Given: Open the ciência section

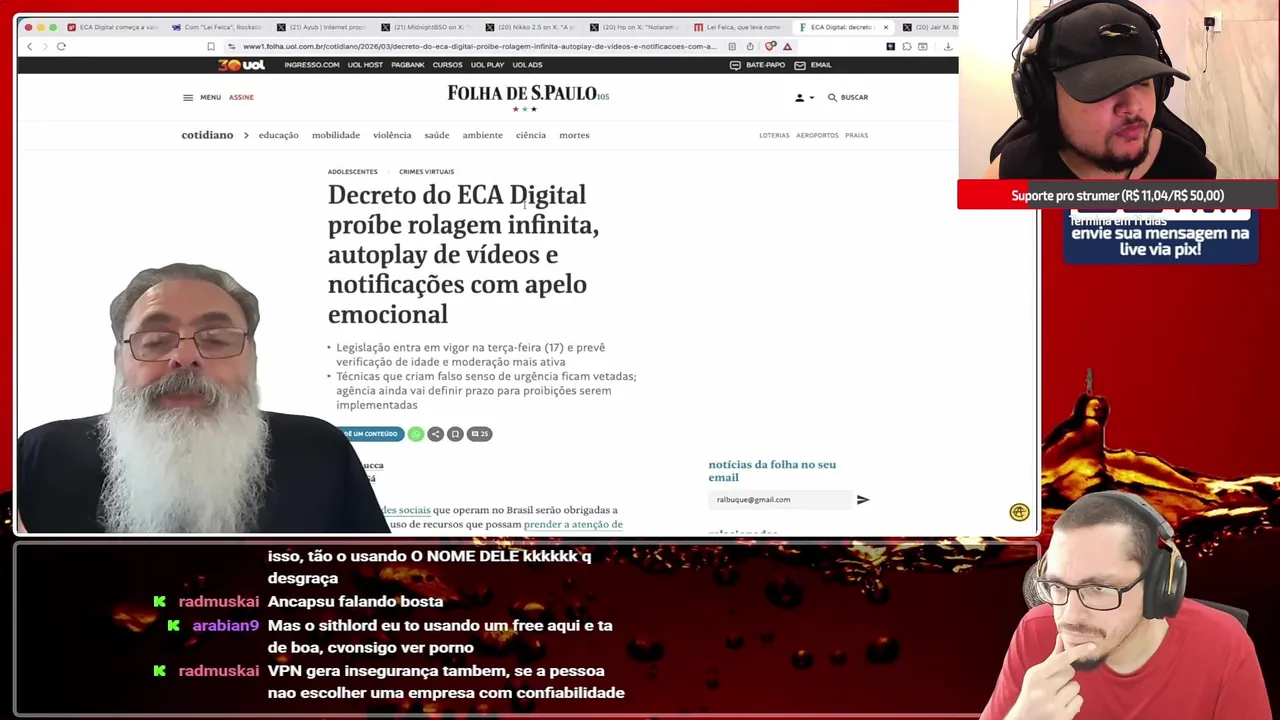Looking at the screenshot, I should pos(531,135).
